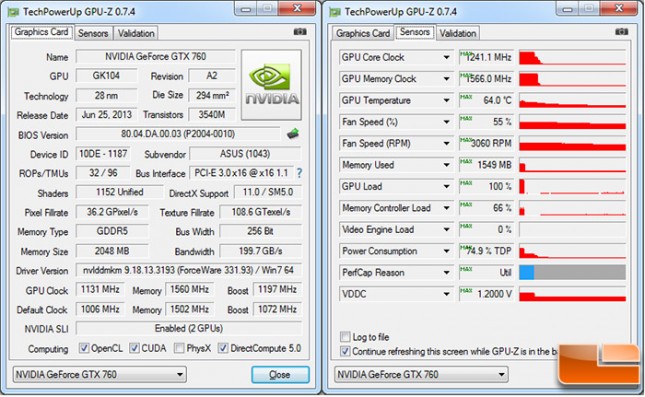Switch to the Validation tab in the left window
This screenshot has height=397, width=645.
tap(136, 33)
